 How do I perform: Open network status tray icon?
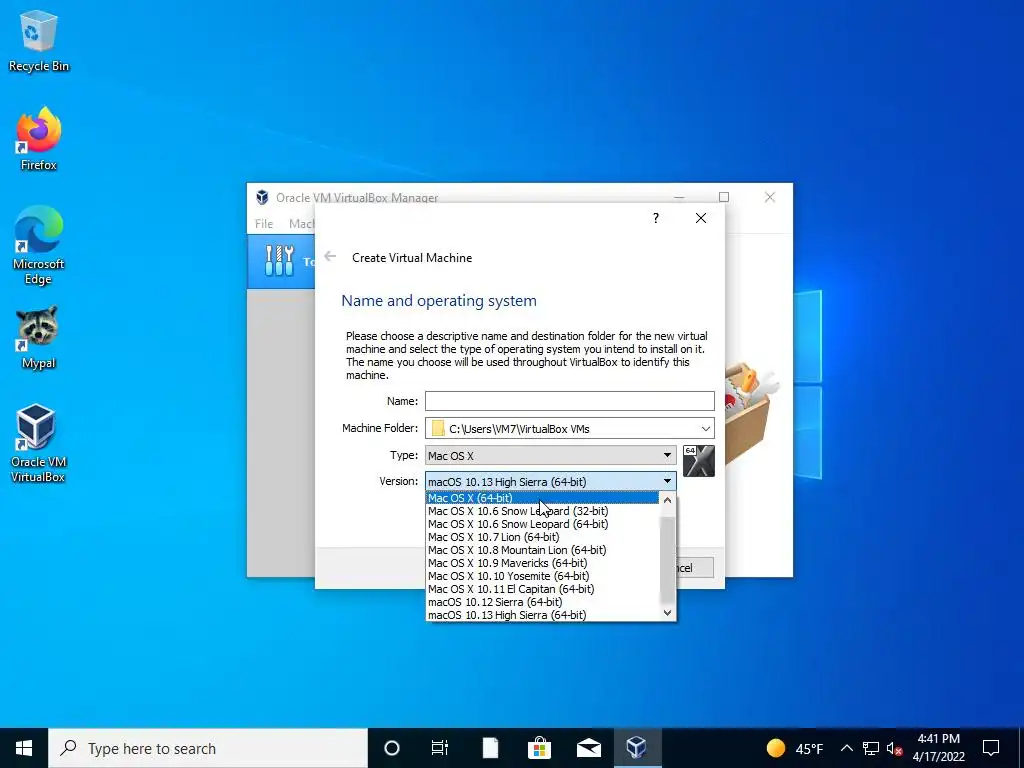(871, 748)
